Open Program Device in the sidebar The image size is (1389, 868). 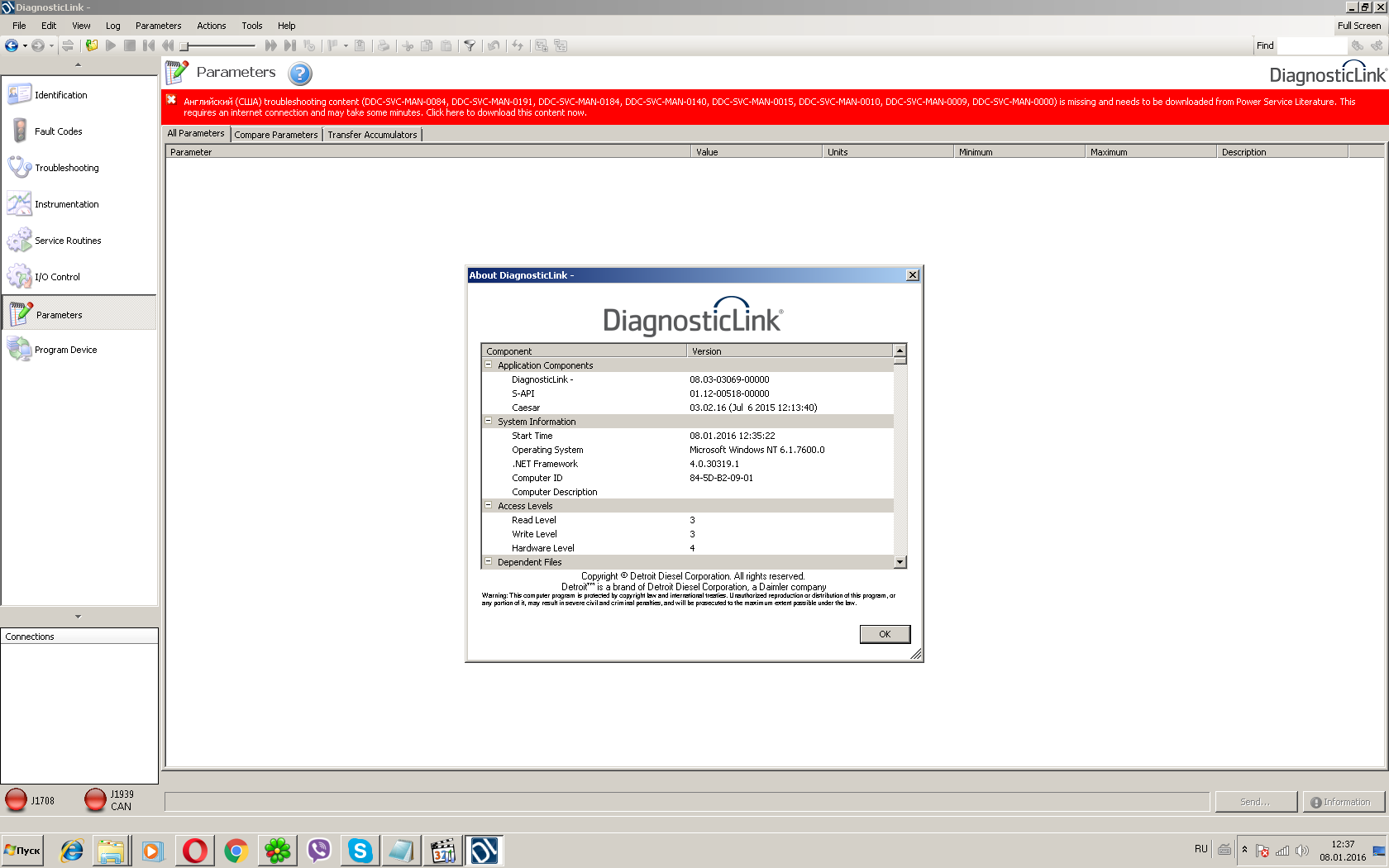pos(79,350)
